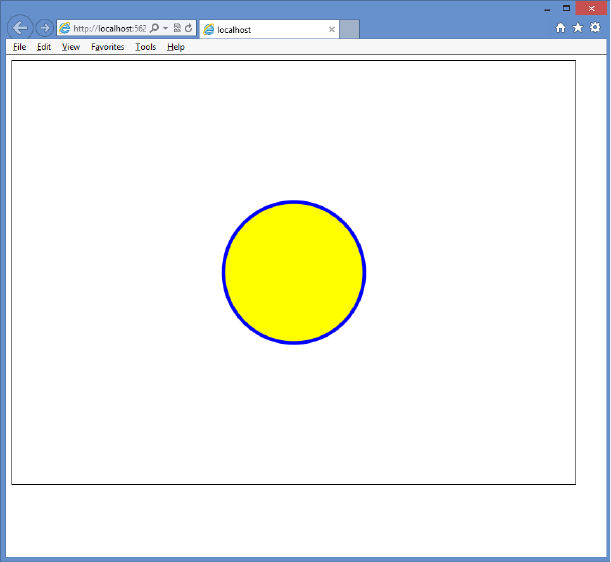Open the Favorites menu
611x562 pixels.
tap(108, 47)
